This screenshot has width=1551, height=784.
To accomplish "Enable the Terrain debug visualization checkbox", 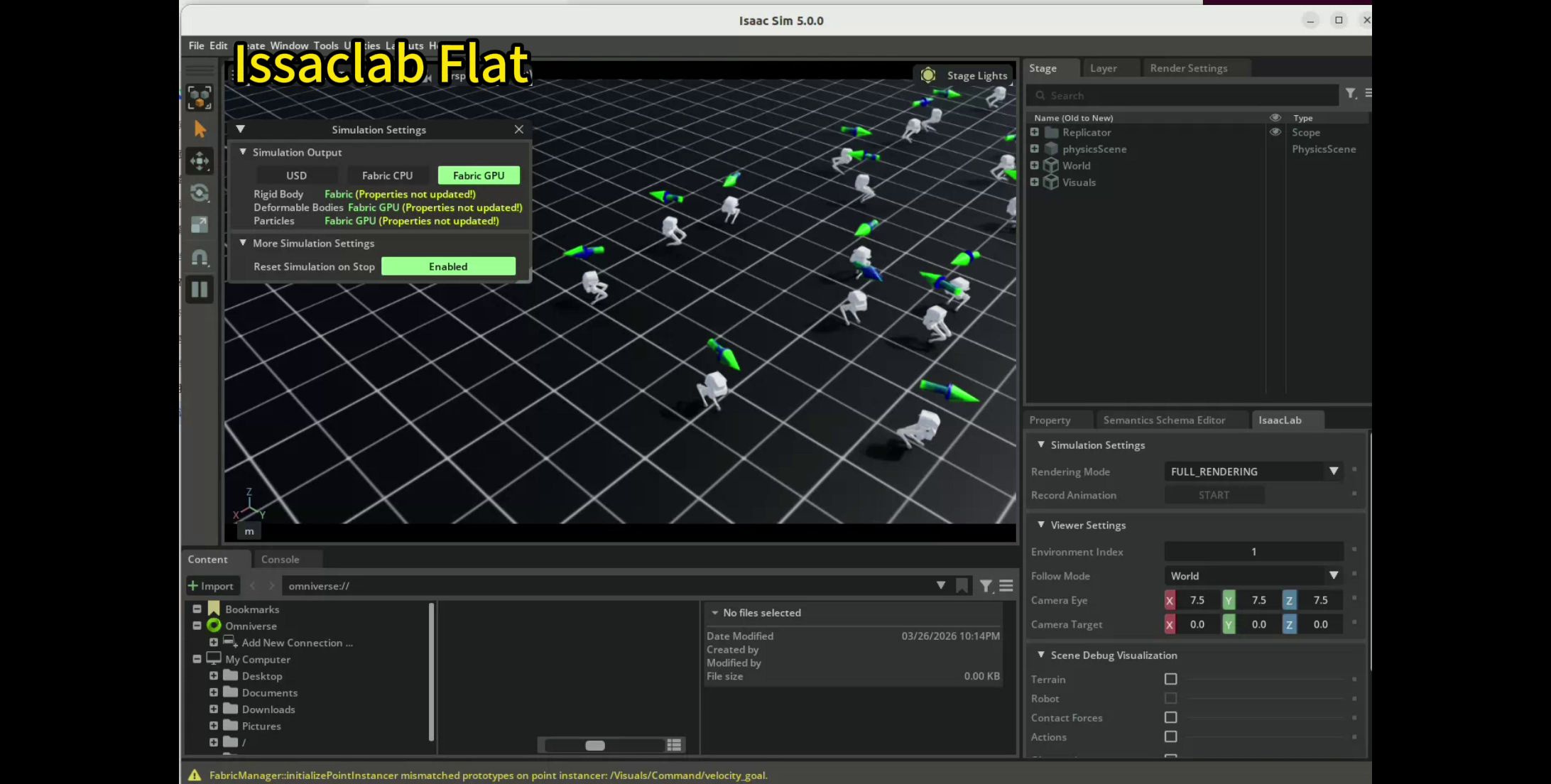I will 1170,679.
